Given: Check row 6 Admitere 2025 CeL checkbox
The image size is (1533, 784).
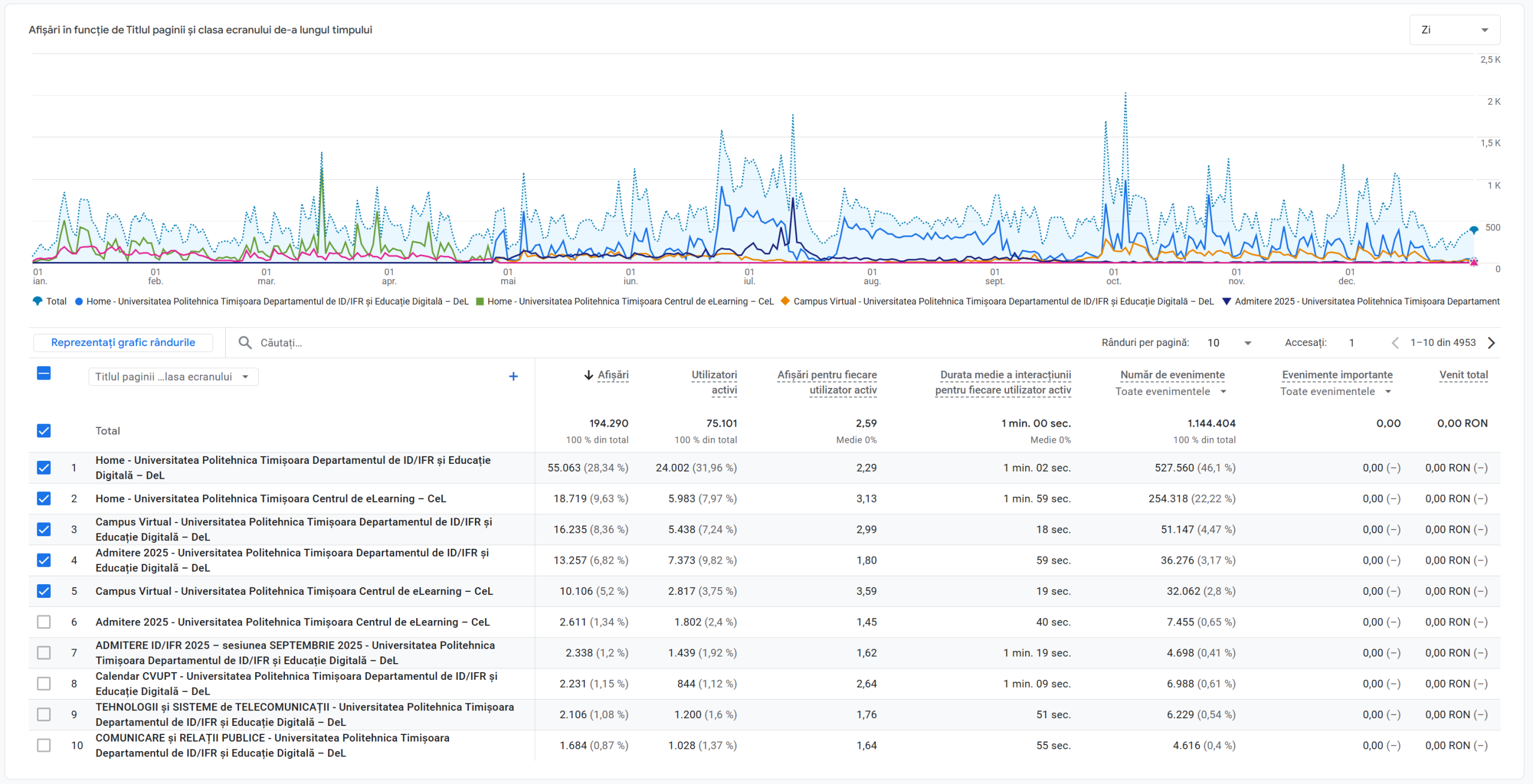Looking at the screenshot, I should pos(44,622).
